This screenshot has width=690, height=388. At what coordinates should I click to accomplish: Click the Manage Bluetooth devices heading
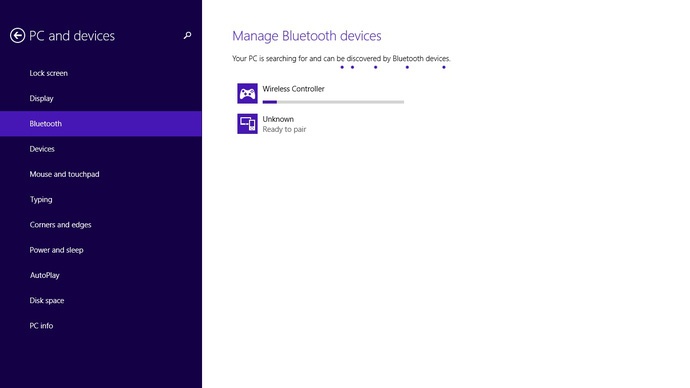pos(307,36)
